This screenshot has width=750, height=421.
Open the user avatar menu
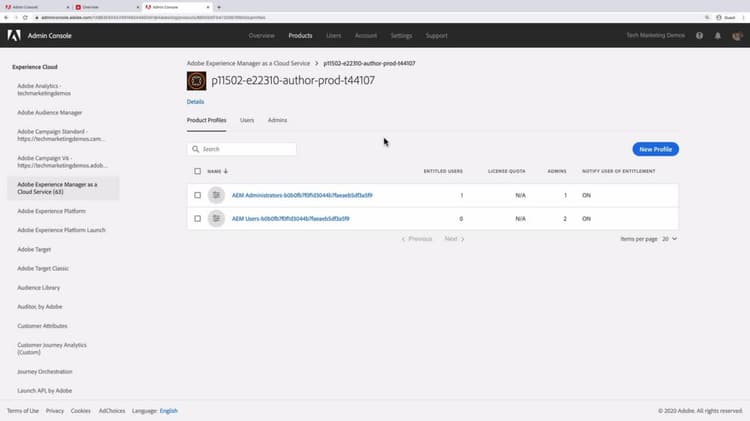(737, 35)
